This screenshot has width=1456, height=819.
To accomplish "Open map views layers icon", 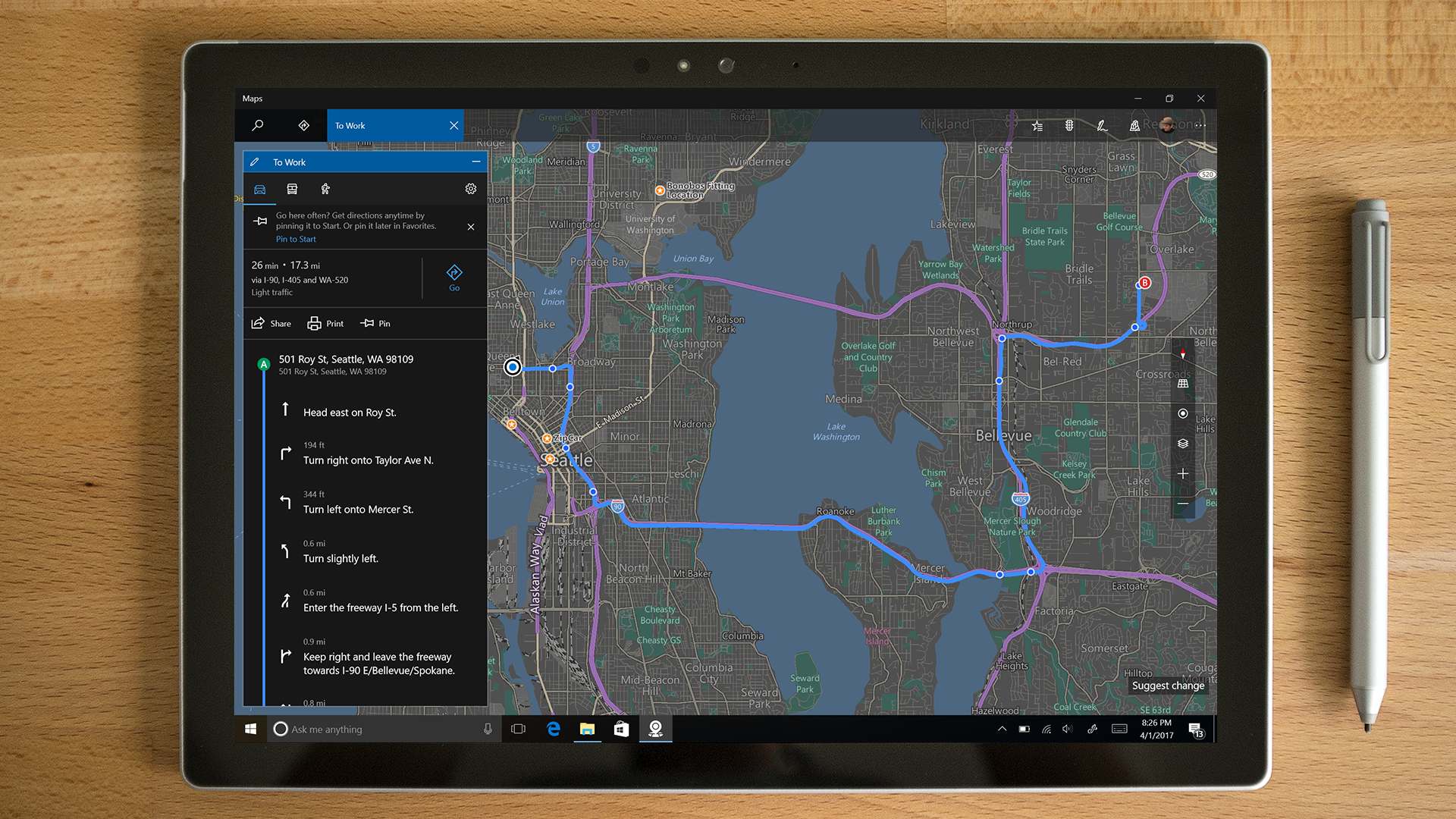I will tap(1182, 444).
